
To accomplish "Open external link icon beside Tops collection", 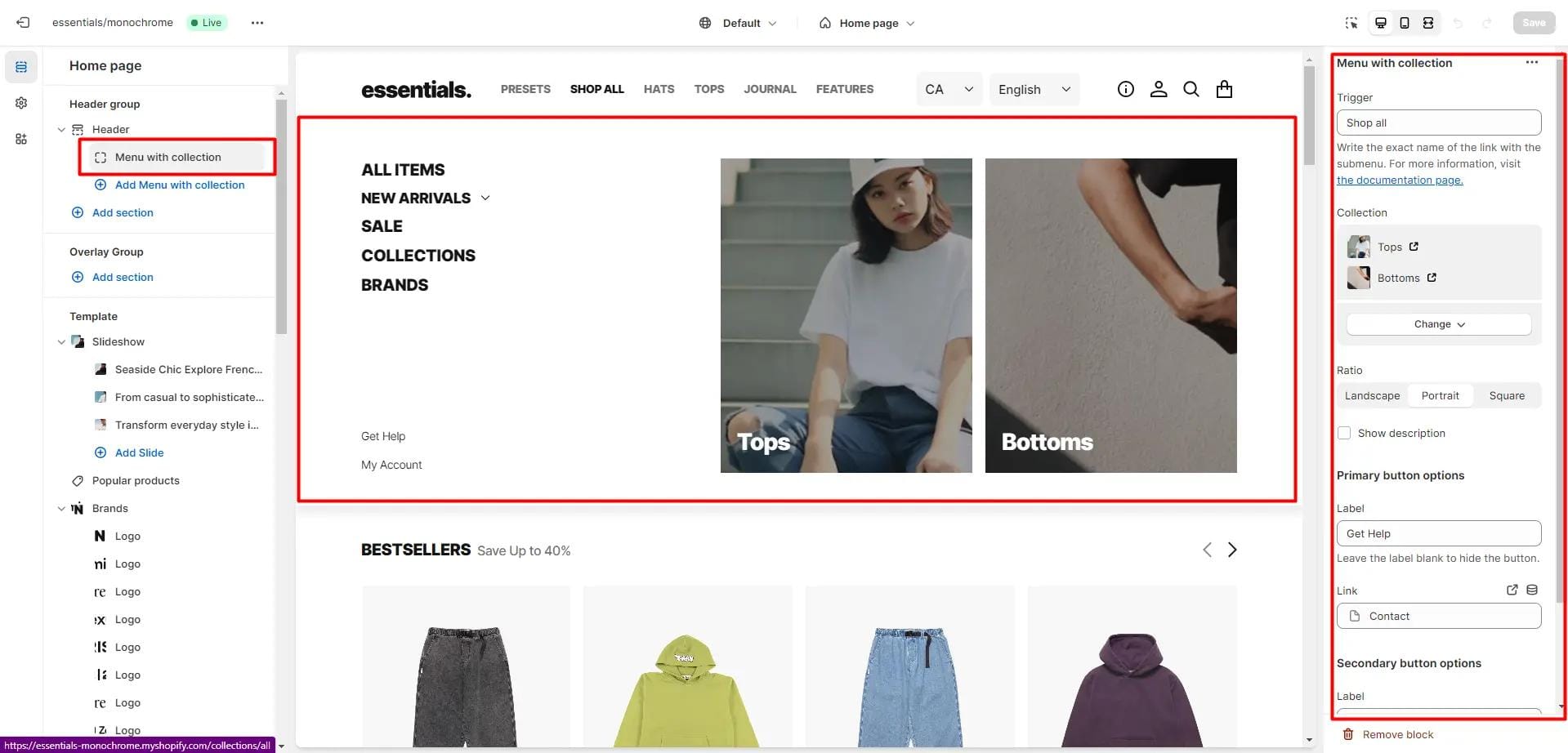I will pos(1414,247).
